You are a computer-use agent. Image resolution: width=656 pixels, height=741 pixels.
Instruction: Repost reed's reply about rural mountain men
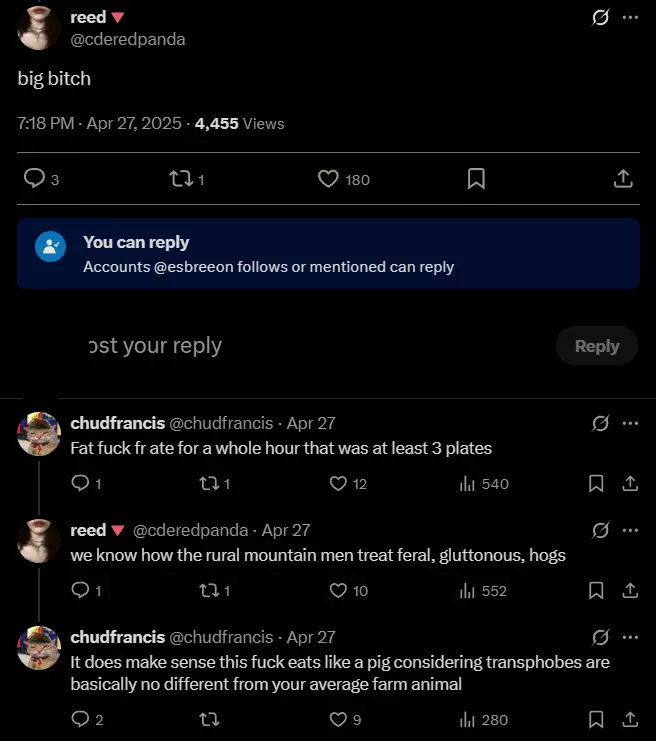tap(209, 591)
